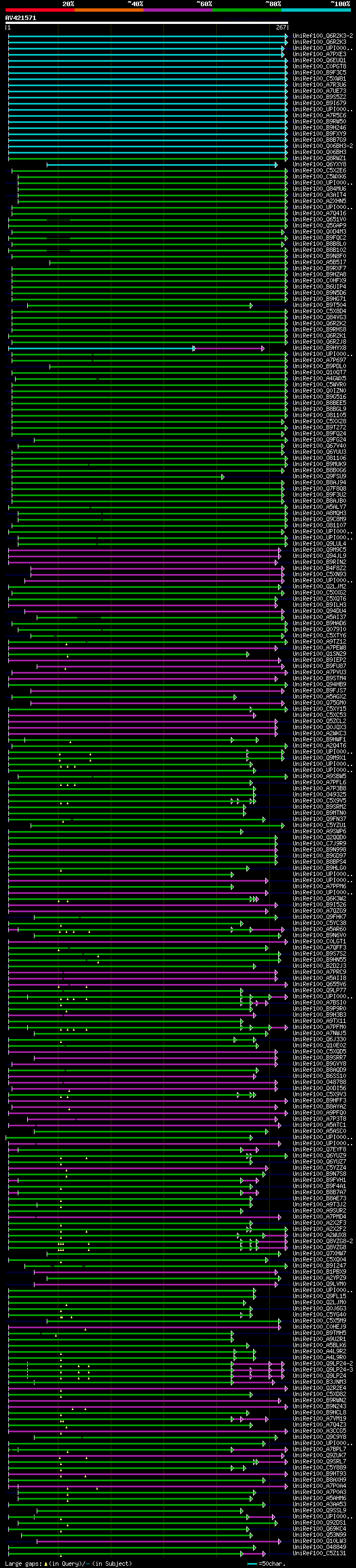This screenshot has width=356, height=1568.
Task: Open hit UniRef100_C5XW81
Action: point(319,78)
